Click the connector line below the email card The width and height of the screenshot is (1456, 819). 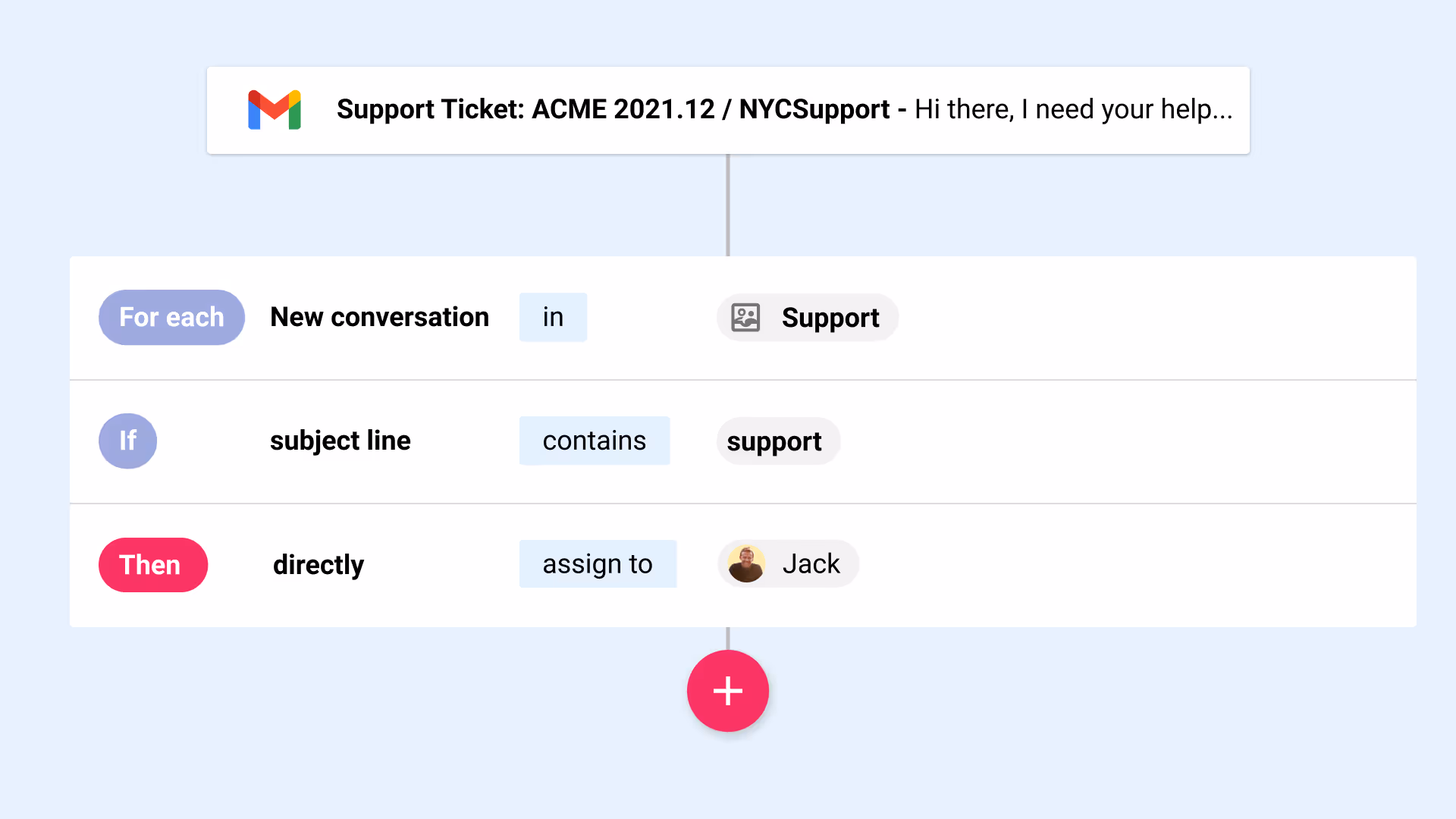click(x=728, y=205)
